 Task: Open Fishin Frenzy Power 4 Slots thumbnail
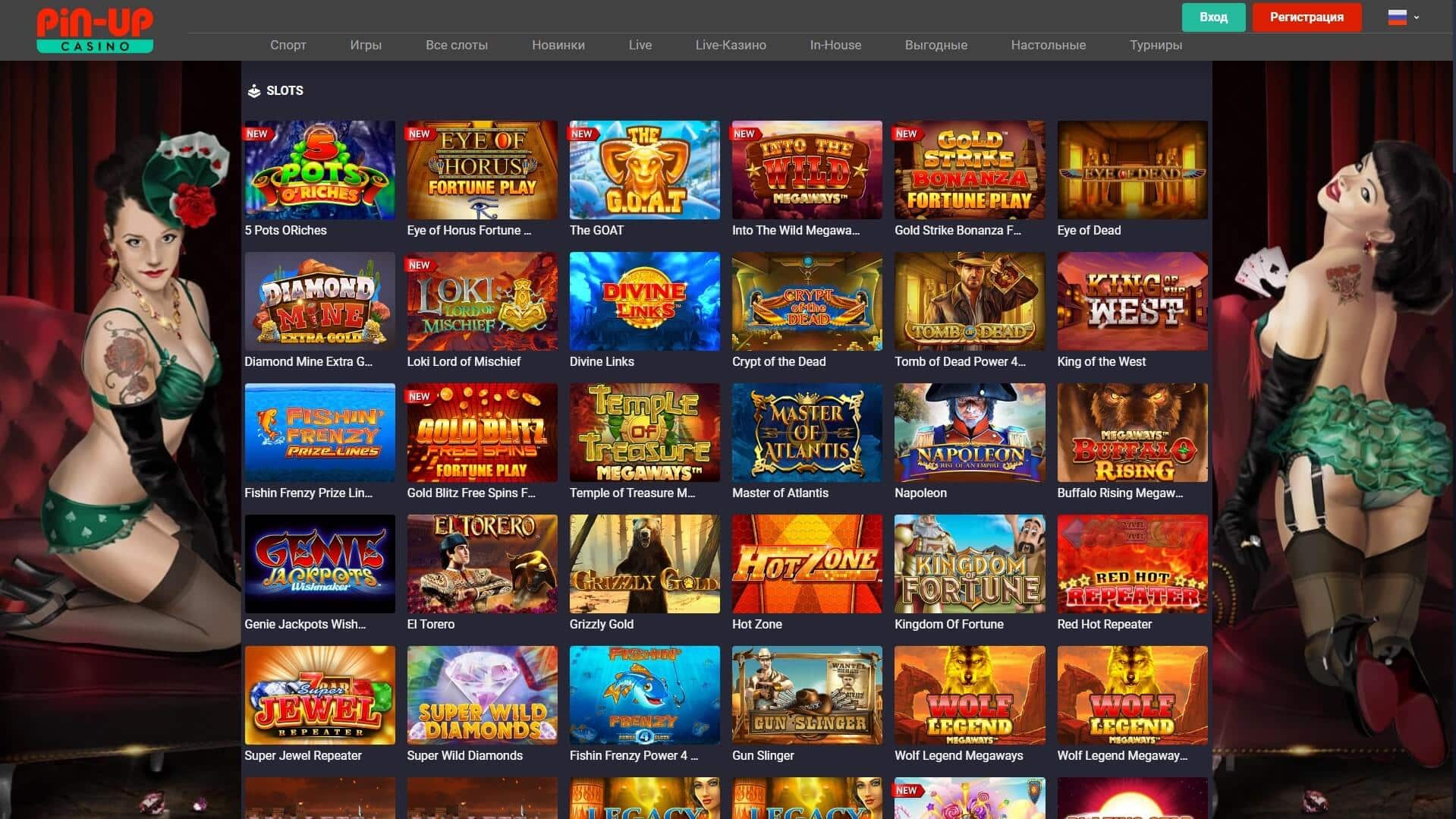(x=644, y=695)
